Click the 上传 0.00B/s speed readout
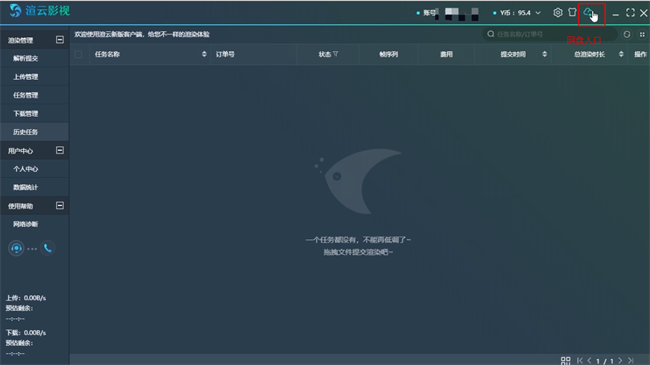 click(x=26, y=298)
